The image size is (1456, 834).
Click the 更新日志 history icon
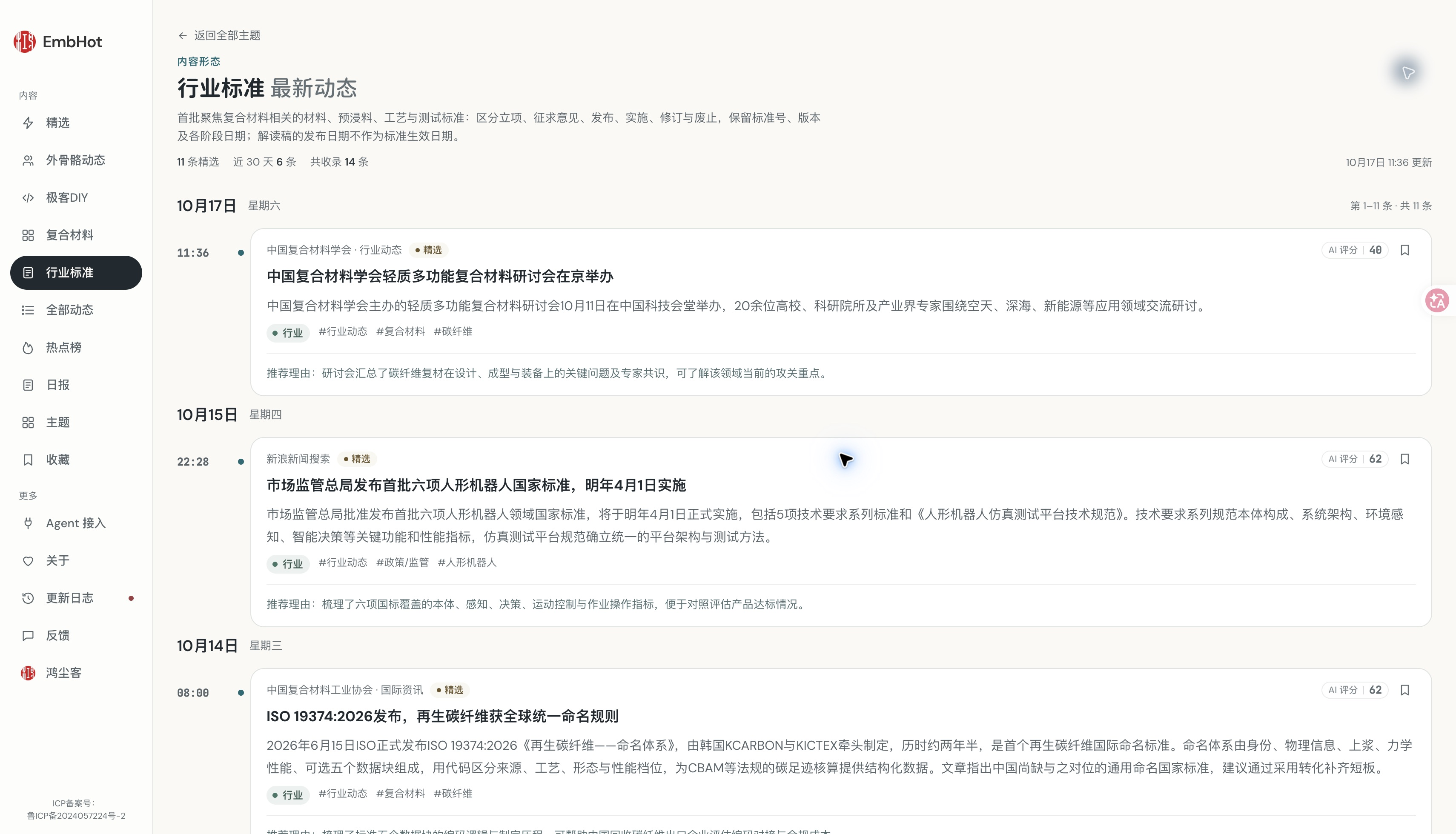click(x=28, y=598)
